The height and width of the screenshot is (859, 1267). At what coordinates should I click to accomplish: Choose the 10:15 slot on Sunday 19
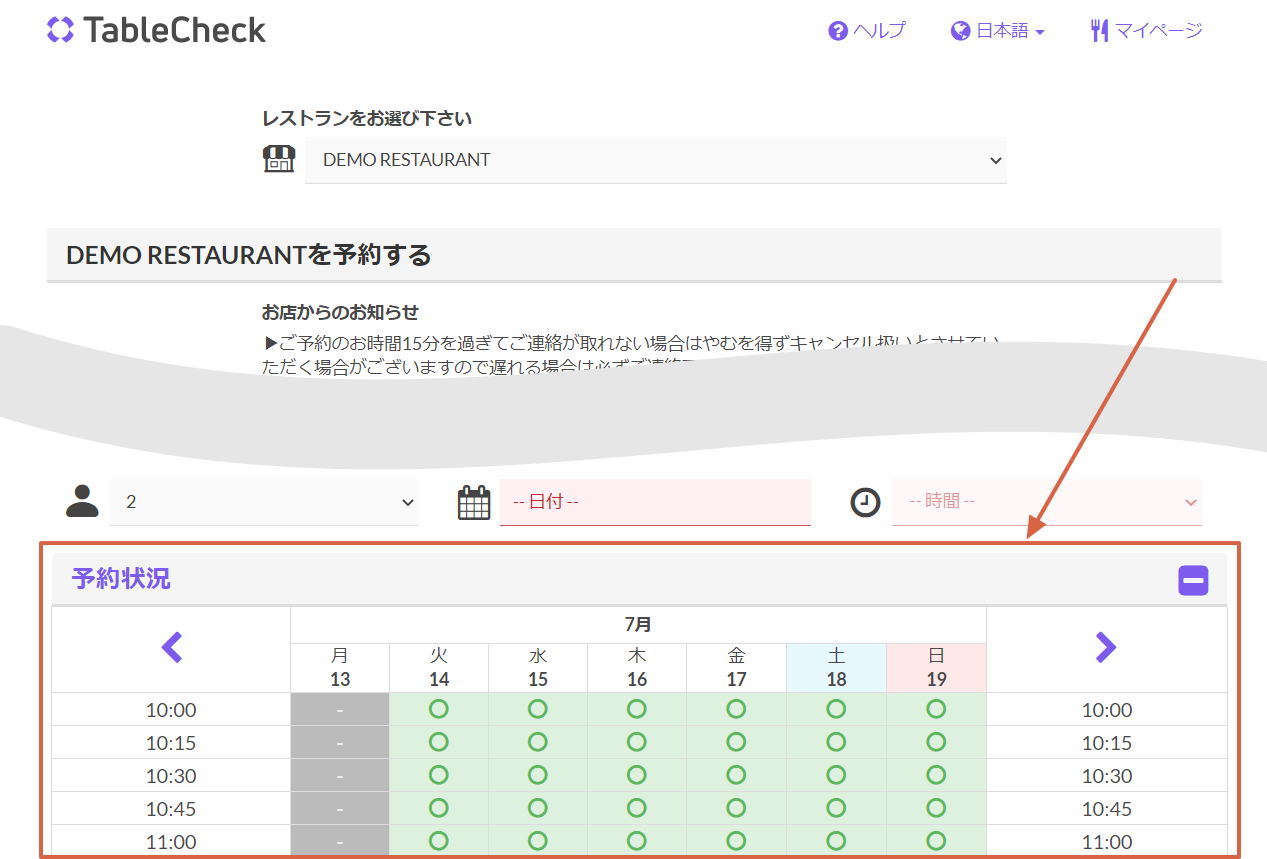pos(936,742)
